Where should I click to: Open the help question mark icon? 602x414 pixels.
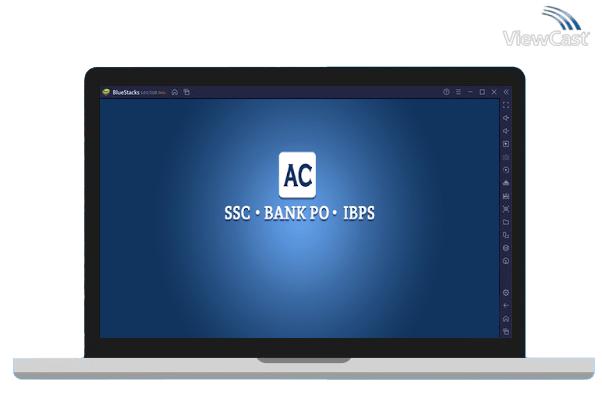pos(446,92)
